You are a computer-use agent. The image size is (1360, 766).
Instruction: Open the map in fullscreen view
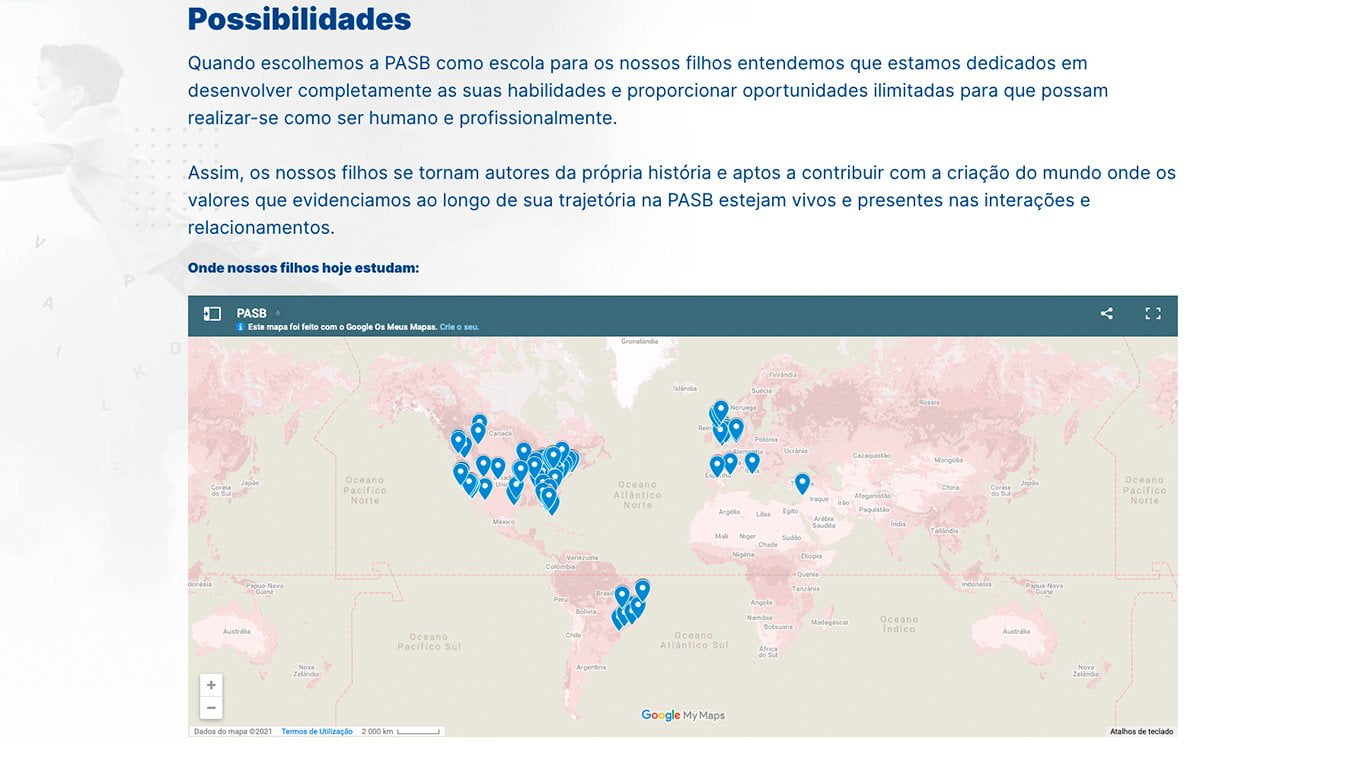(1152, 314)
